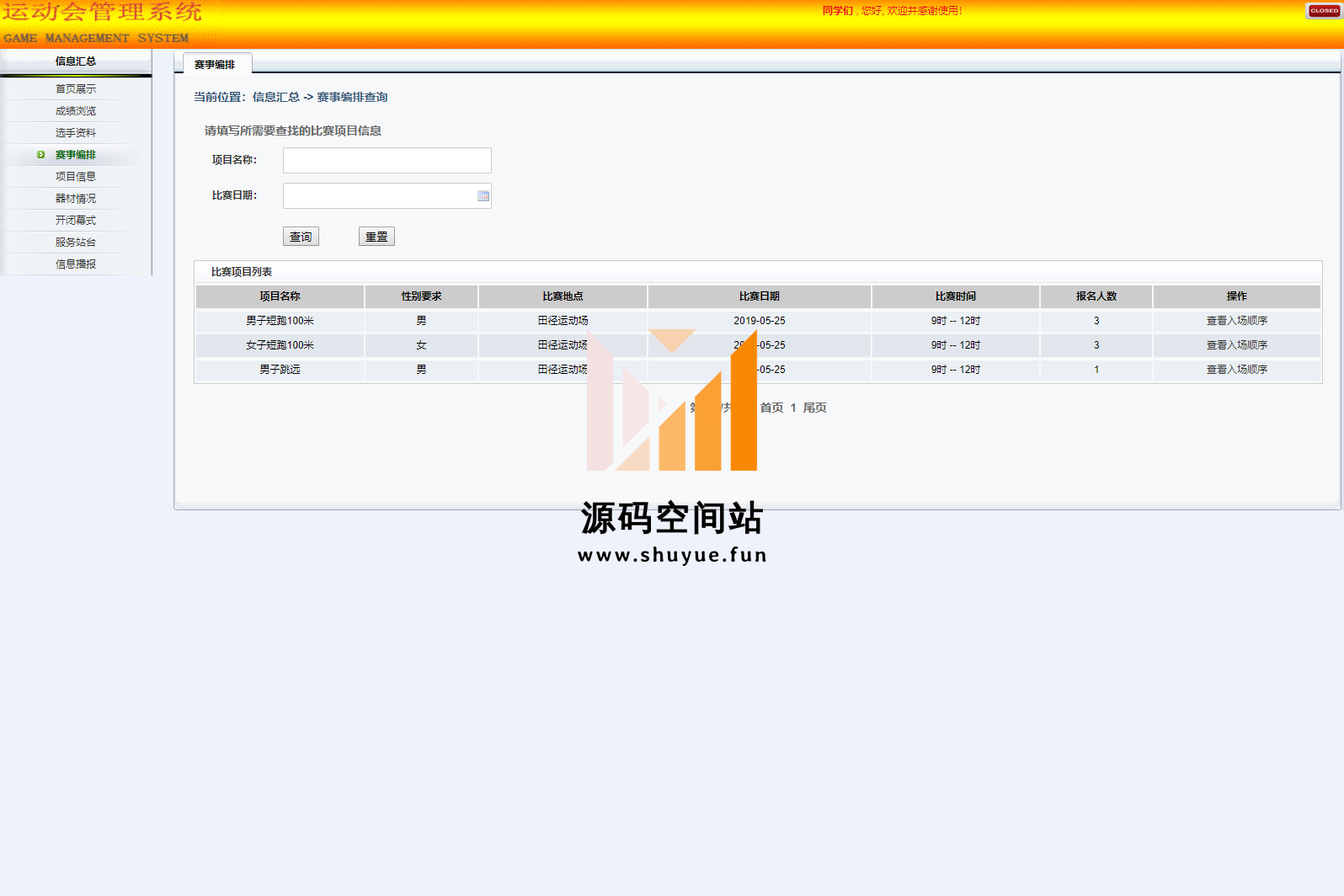Open 信息播报 in the sidebar
This screenshot has height=896, width=1344.
pyautogui.click(x=76, y=264)
